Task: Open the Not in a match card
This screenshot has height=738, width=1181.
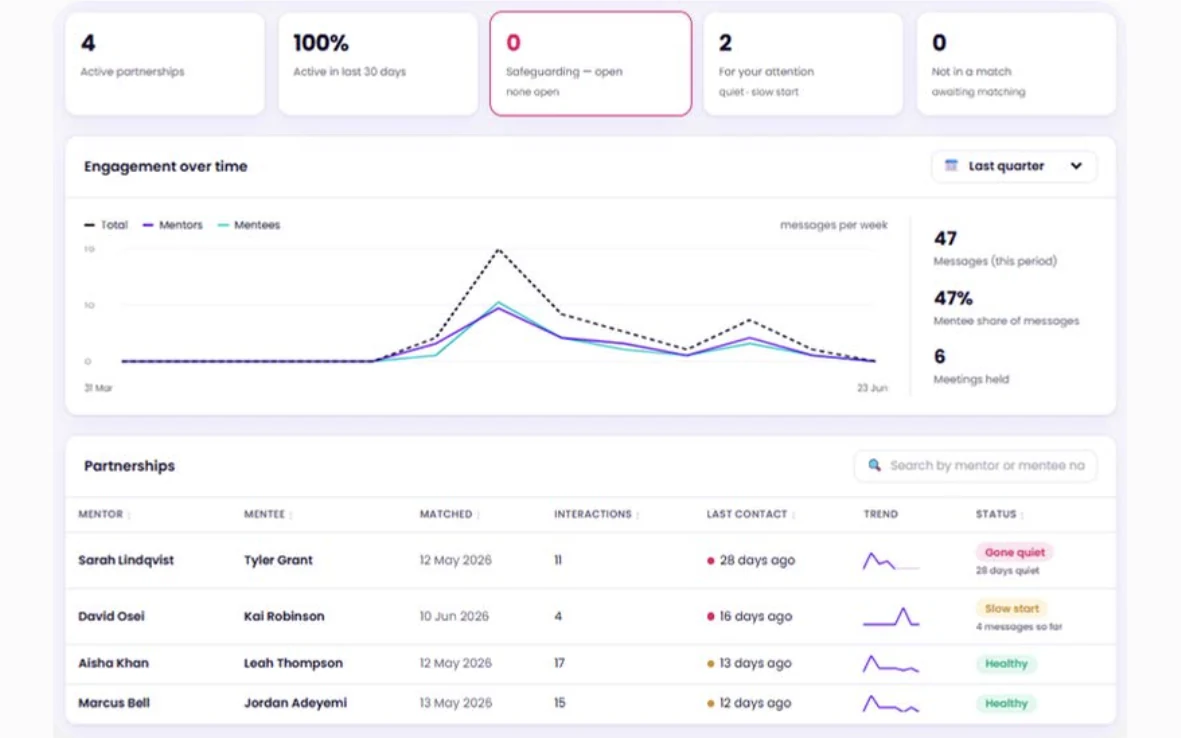Action: [x=1016, y=64]
